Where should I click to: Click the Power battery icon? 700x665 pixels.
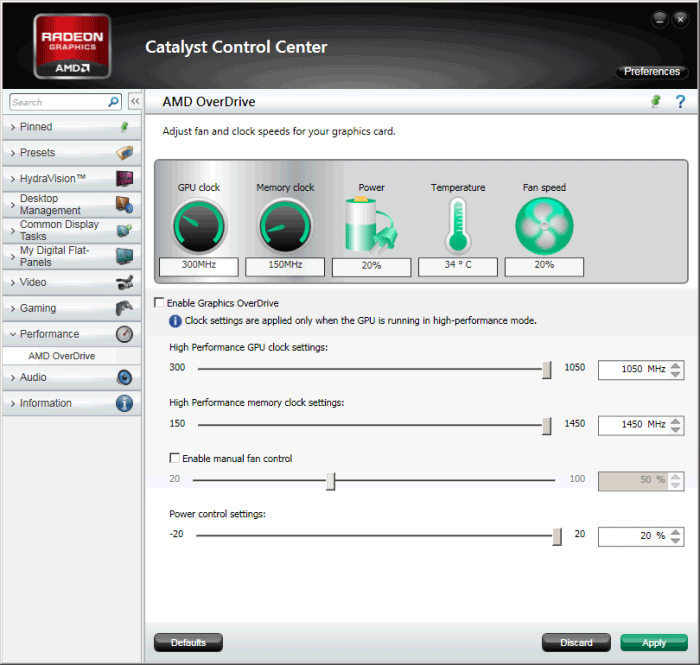371,225
